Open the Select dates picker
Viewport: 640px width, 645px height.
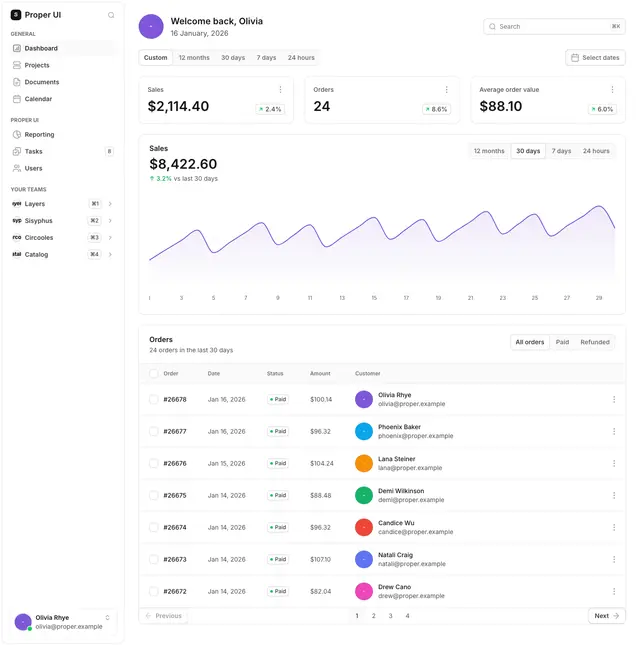tap(595, 58)
